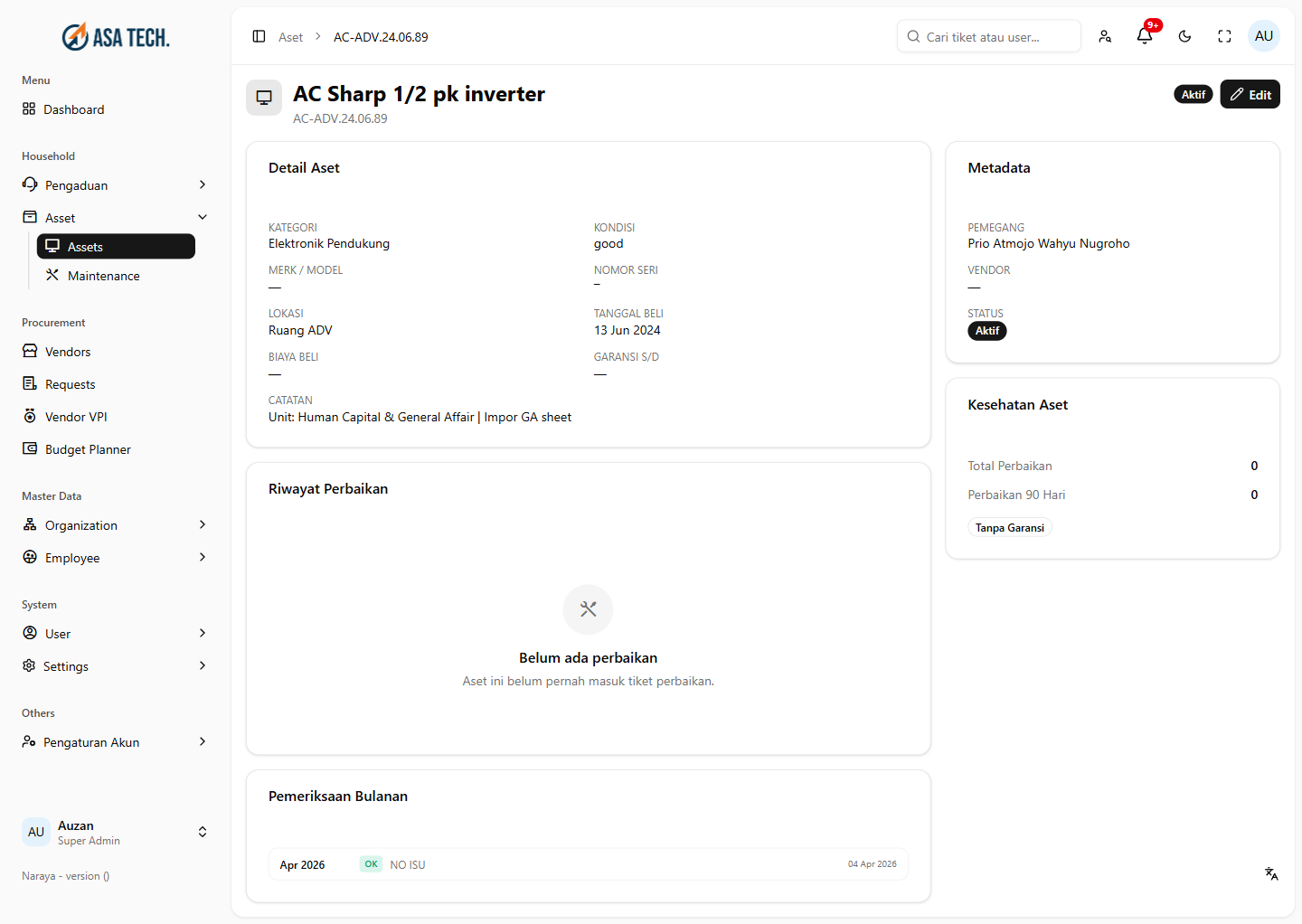Click the Organization hierarchy icon
The image size is (1302, 924).
pos(30,524)
